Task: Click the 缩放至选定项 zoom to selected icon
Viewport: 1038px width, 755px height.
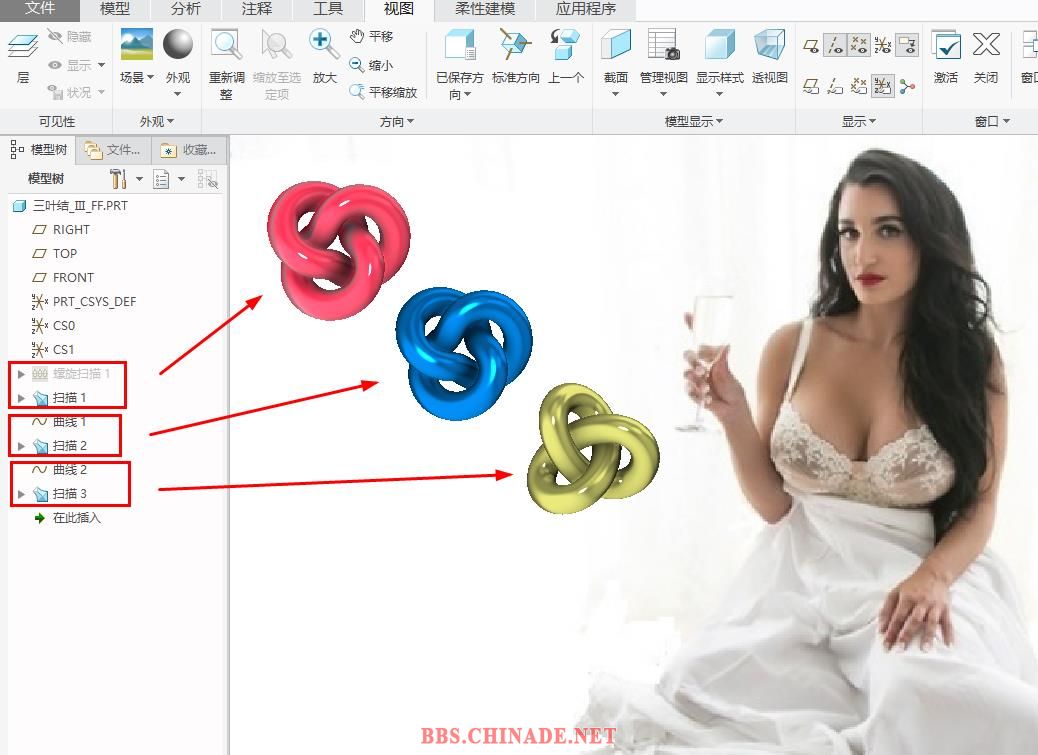Action: (276, 46)
